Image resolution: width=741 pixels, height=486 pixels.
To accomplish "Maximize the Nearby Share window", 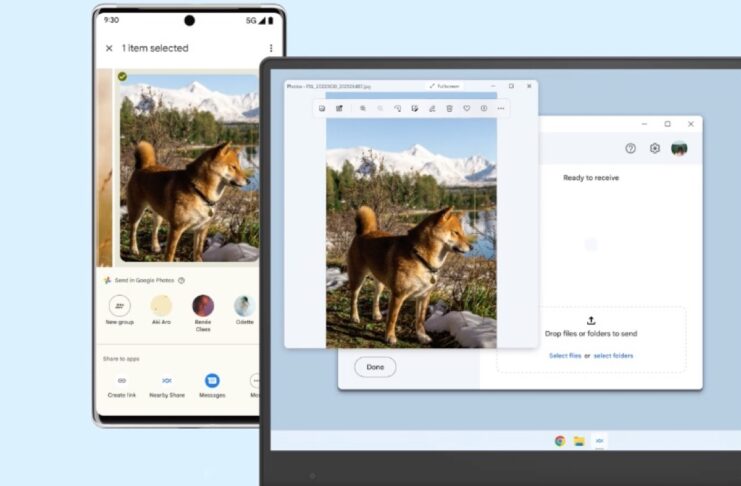I will (x=667, y=124).
